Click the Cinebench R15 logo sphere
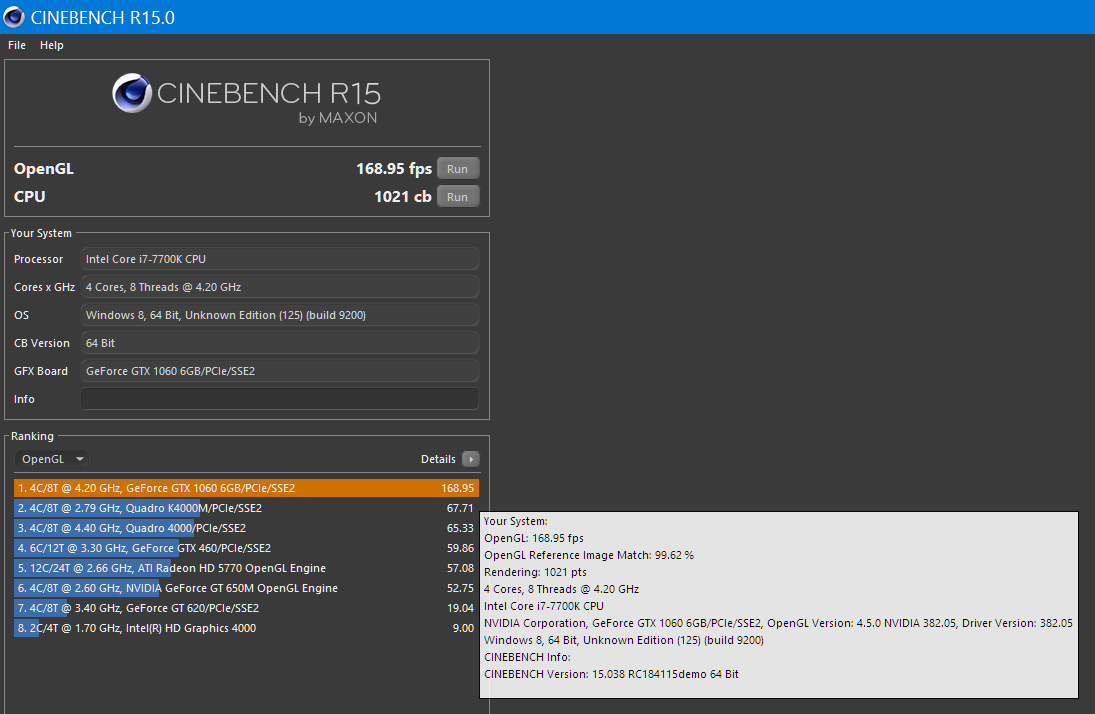The width and height of the screenshot is (1095, 714). tap(132, 93)
